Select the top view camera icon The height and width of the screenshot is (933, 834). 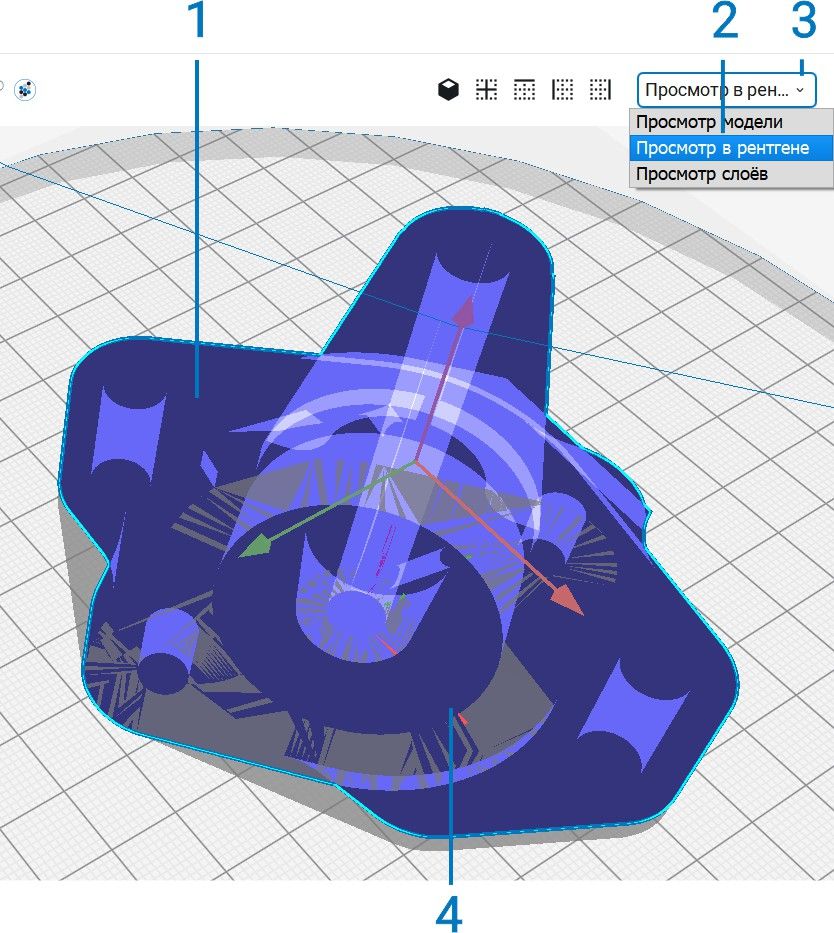pyautogui.click(x=524, y=90)
